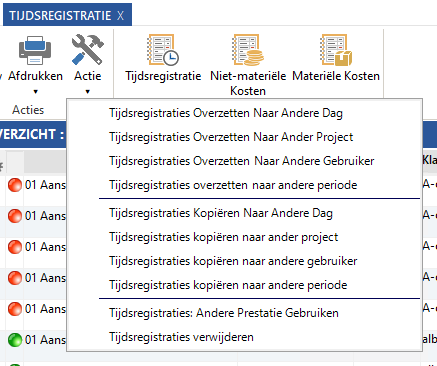The image size is (437, 366).
Task: Click the Afdrukken printer icon
Action: (x=35, y=50)
